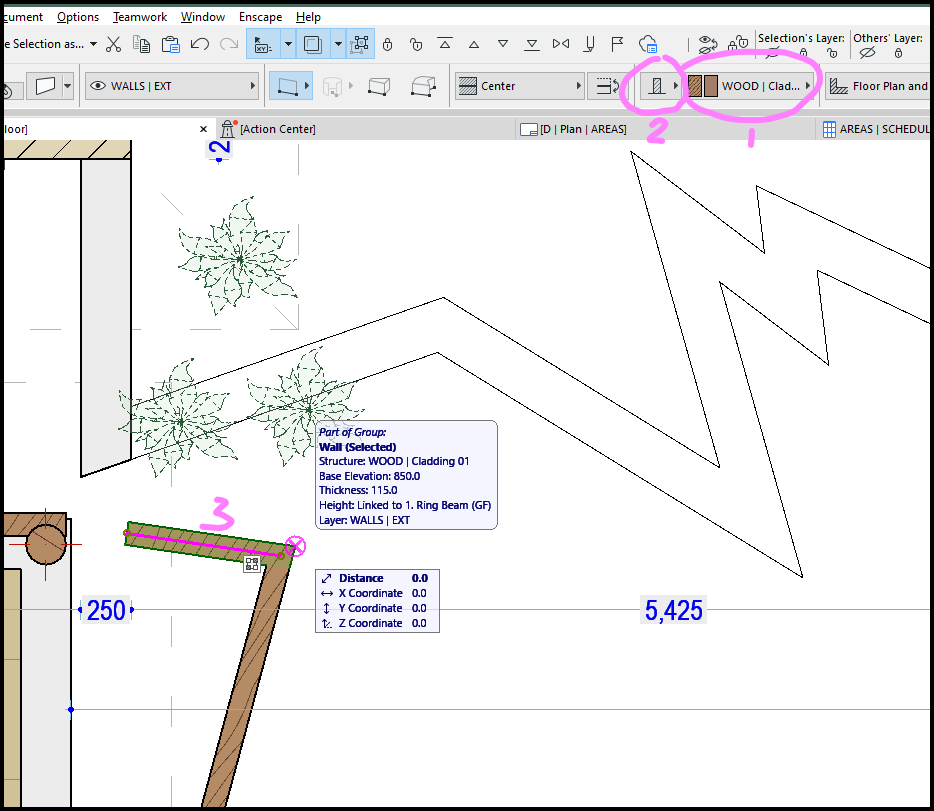Screen dimensions: 934x811
Task: Open the WOOD | Clad building material dropdown
Action: [x=810, y=86]
